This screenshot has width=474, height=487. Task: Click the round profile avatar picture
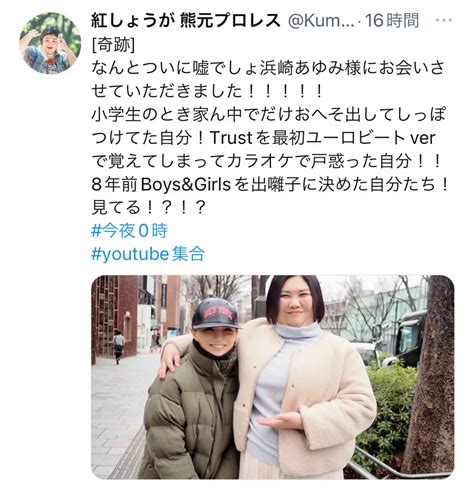coord(50,43)
